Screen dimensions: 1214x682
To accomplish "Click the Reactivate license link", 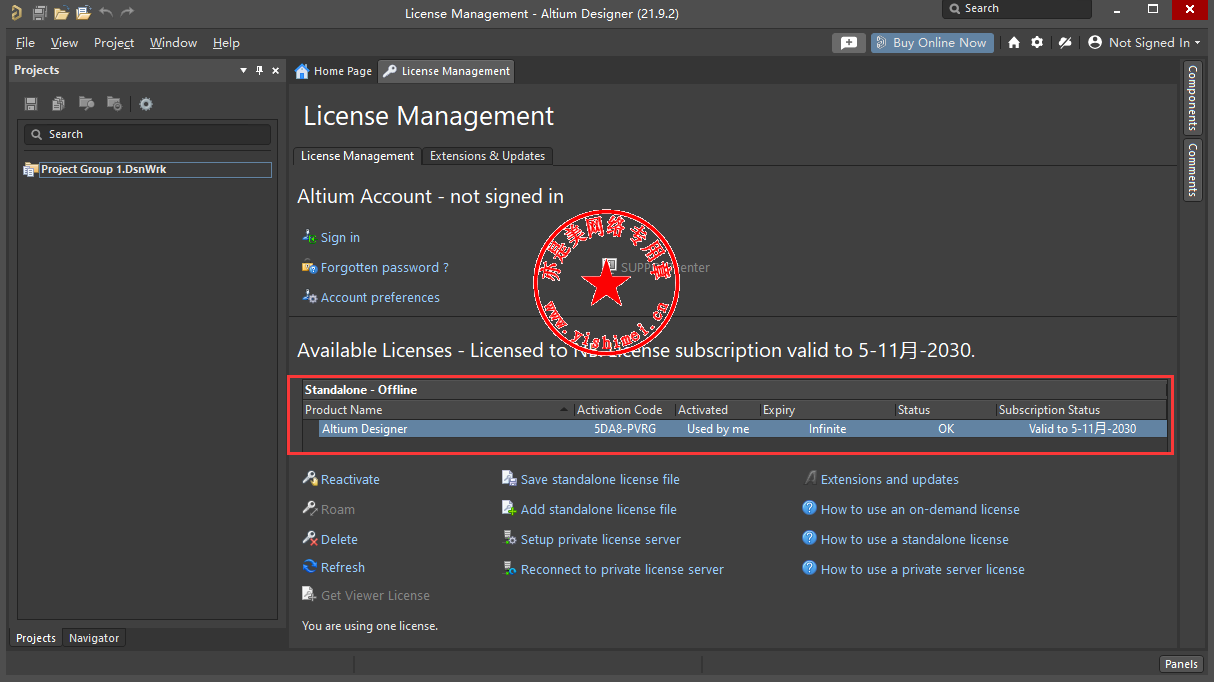I will point(350,479).
